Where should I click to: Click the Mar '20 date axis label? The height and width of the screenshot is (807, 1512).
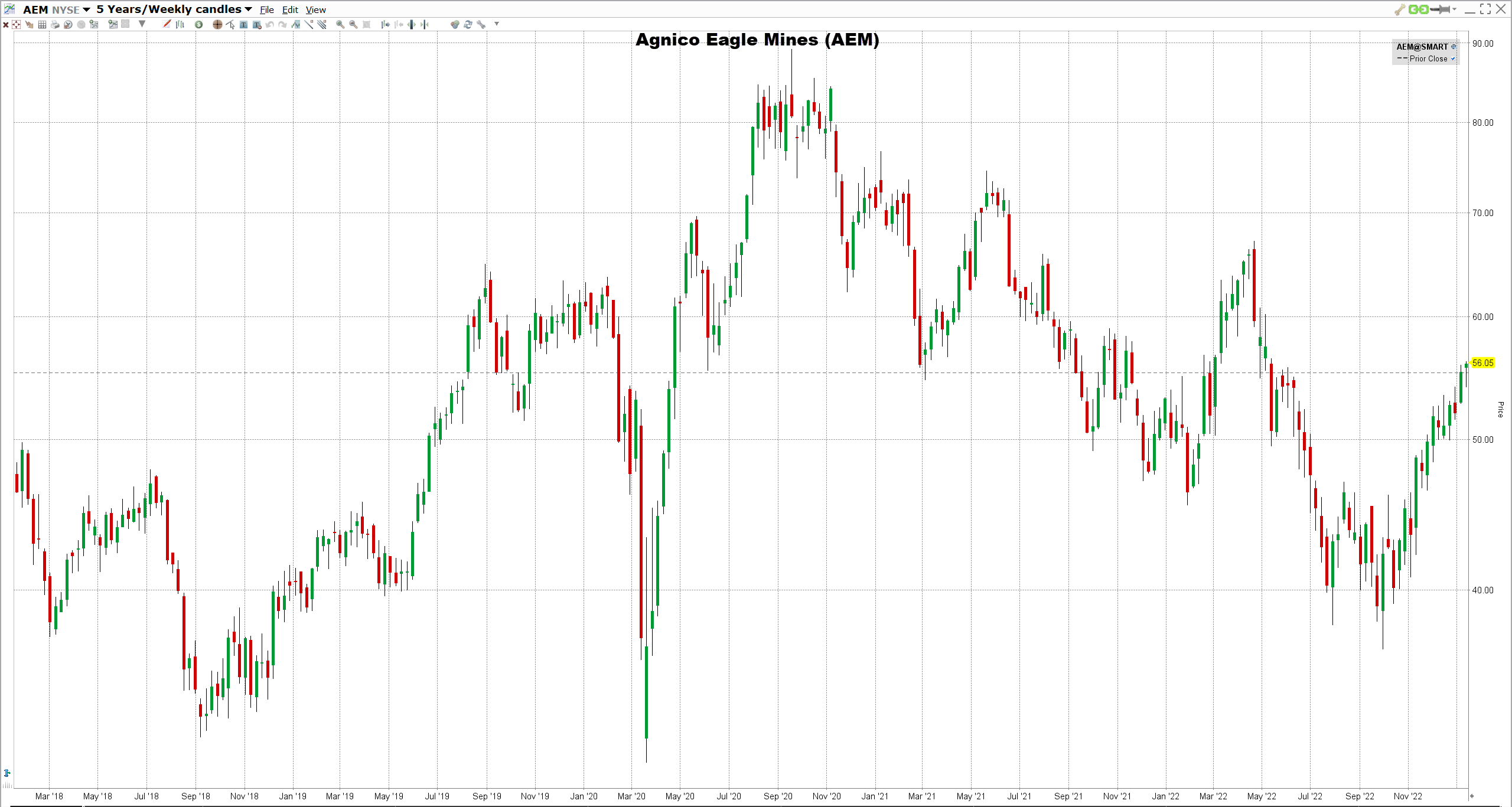point(631,796)
